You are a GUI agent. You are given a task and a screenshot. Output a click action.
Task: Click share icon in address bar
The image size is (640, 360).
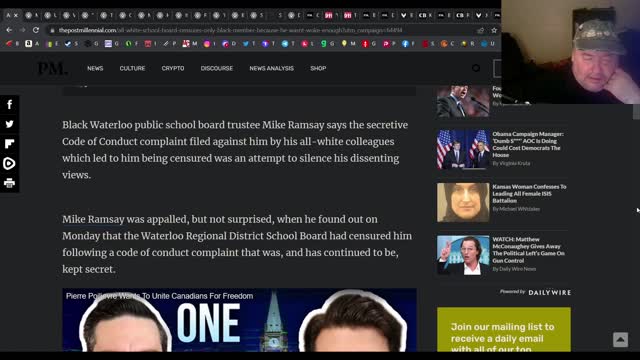[x=480, y=30]
